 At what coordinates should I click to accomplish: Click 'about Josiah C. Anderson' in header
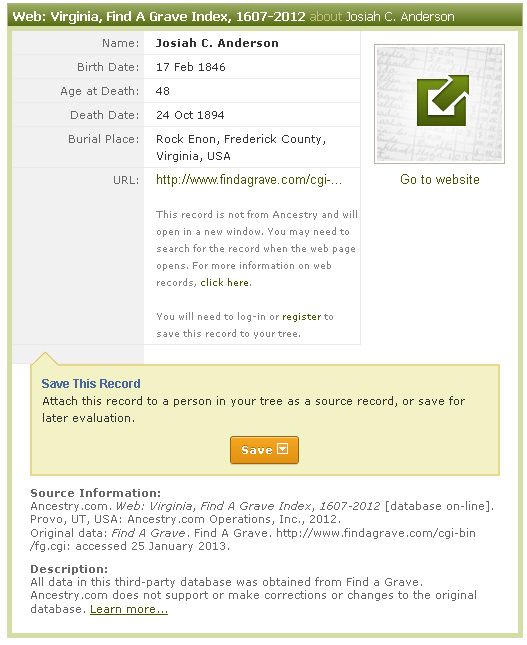point(382,16)
